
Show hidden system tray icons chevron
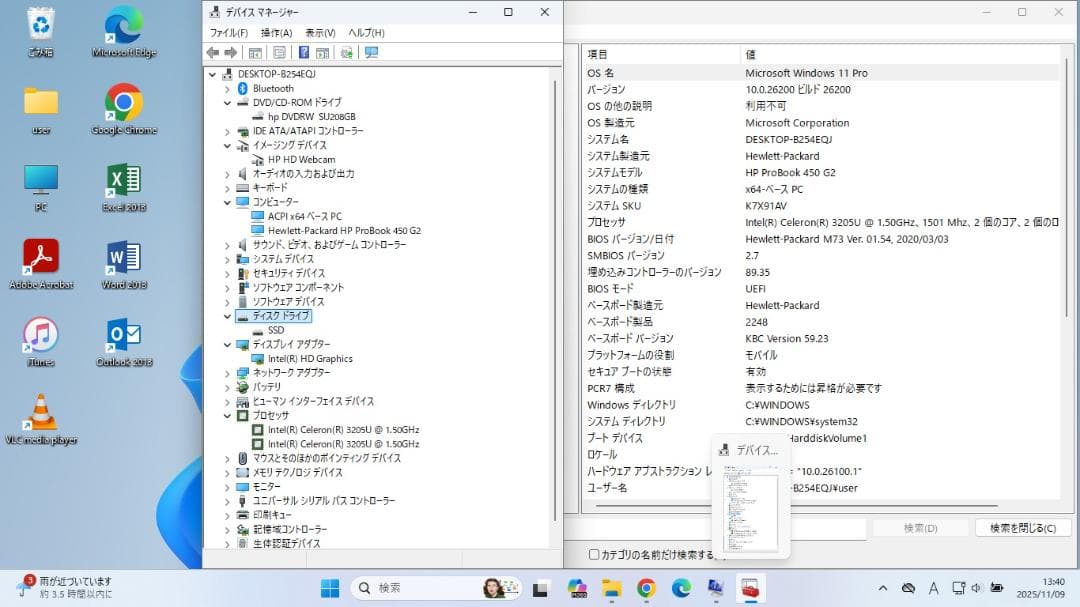coord(882,588)
